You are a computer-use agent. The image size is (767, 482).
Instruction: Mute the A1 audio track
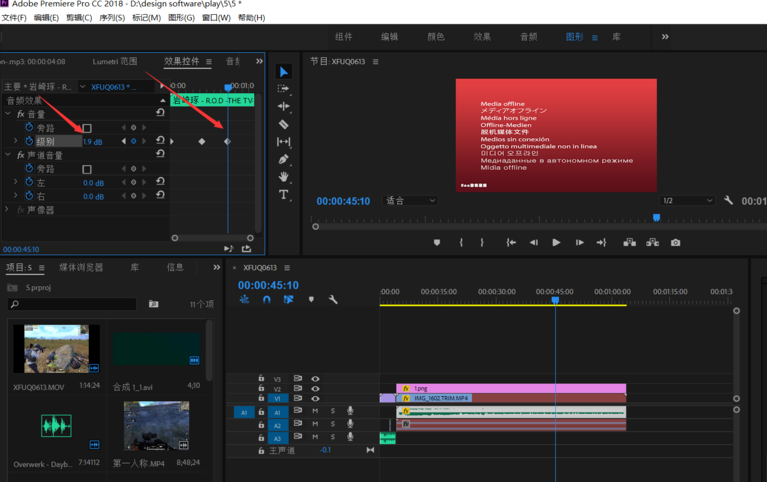tap(315, 411)
